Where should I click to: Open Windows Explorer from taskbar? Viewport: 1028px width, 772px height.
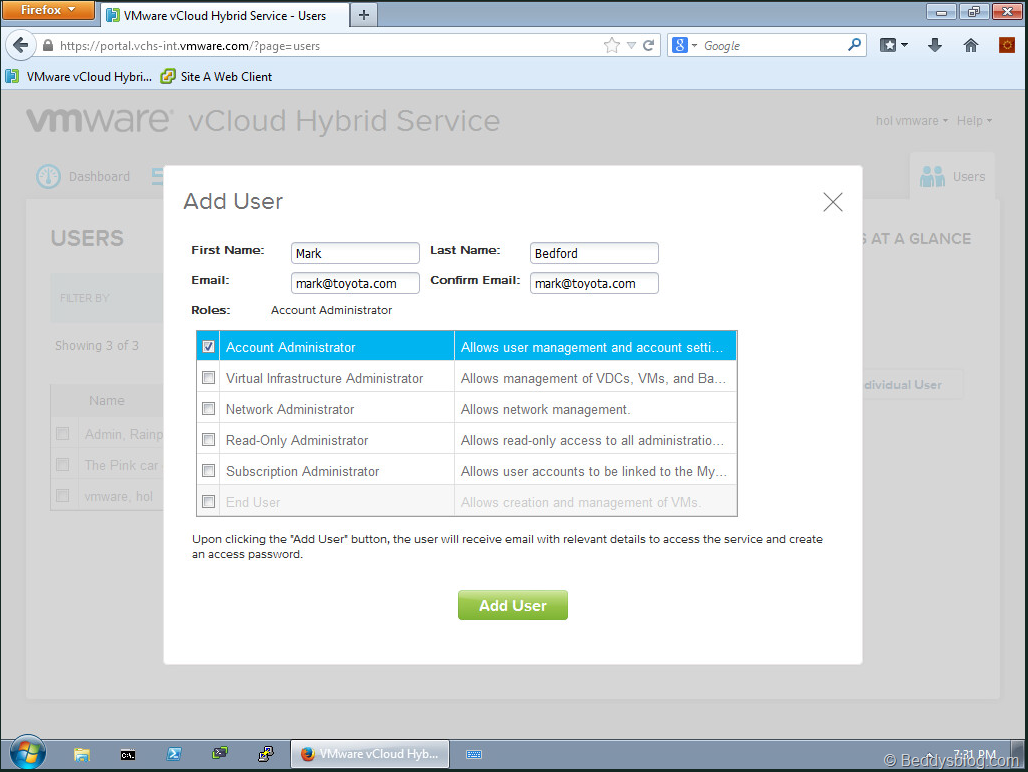[x=81, y=754]
